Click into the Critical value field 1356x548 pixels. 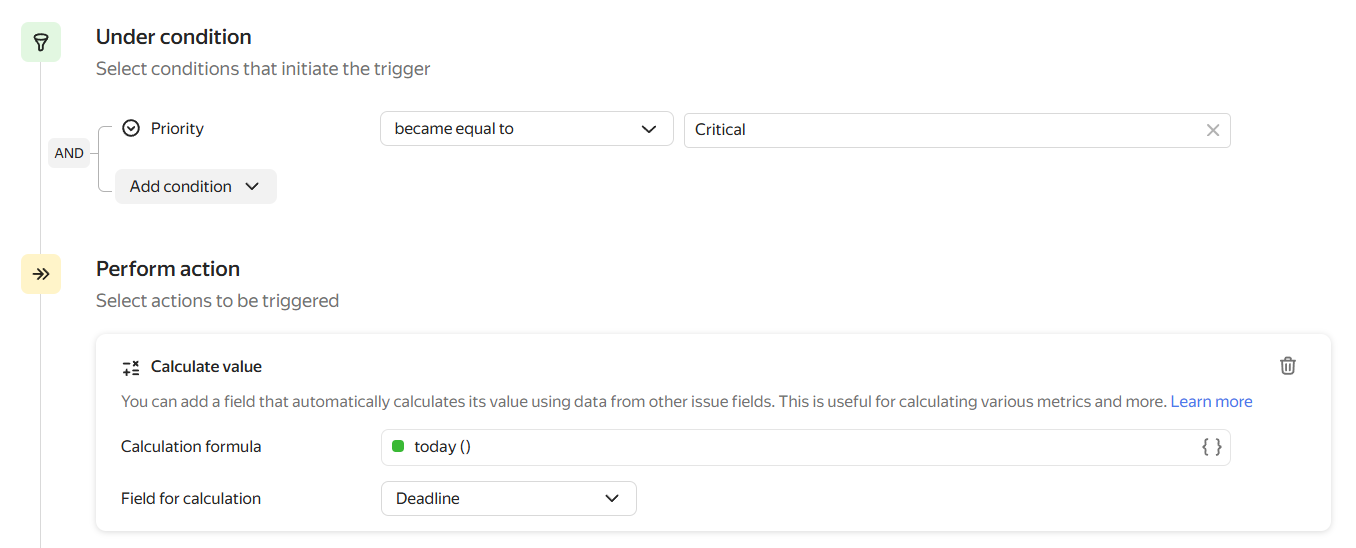(x=940, y=130)
